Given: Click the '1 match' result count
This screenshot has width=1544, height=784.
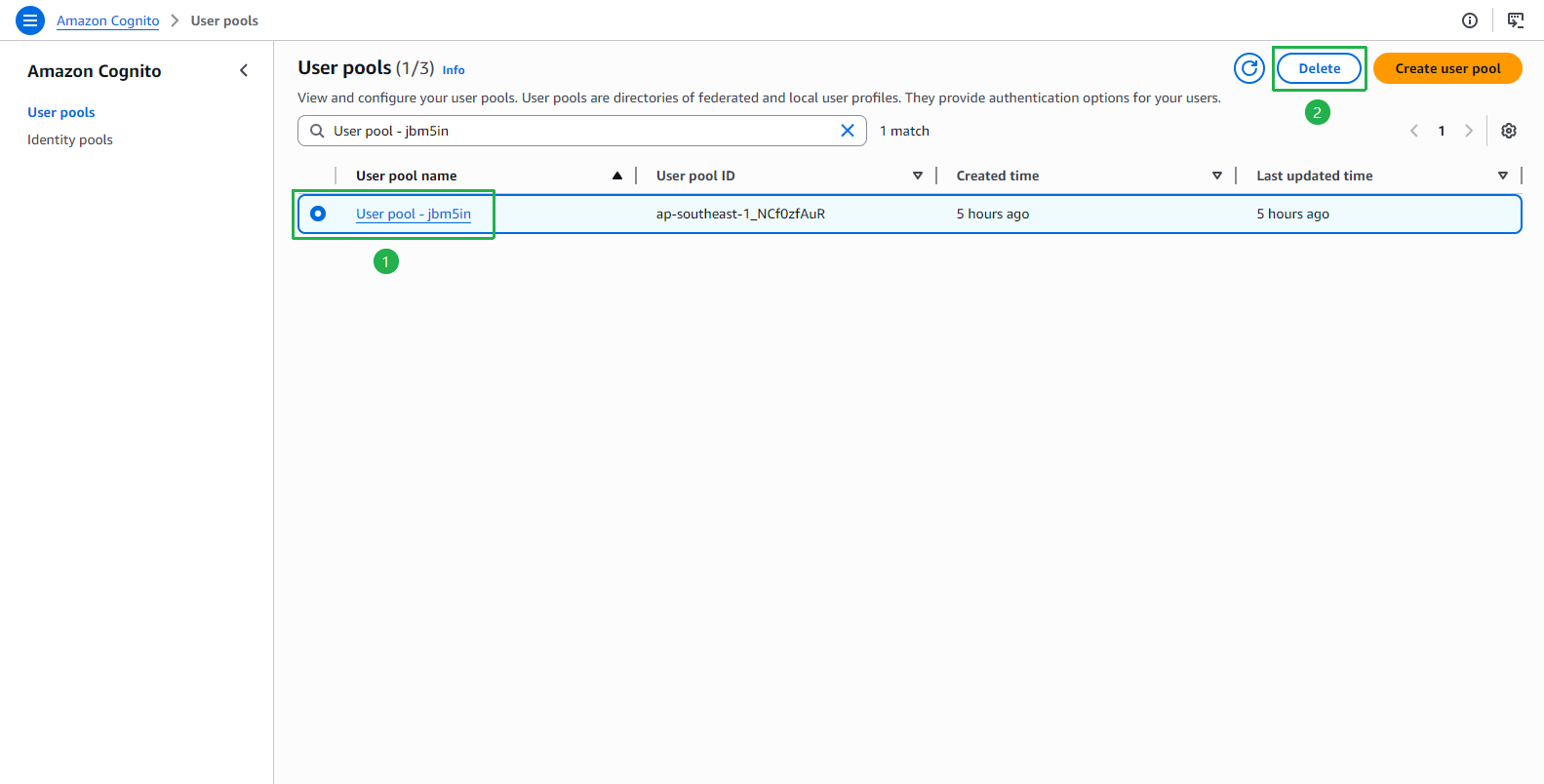Looking at the screenshot, I should pyautogui.click(x=904, y=131).
